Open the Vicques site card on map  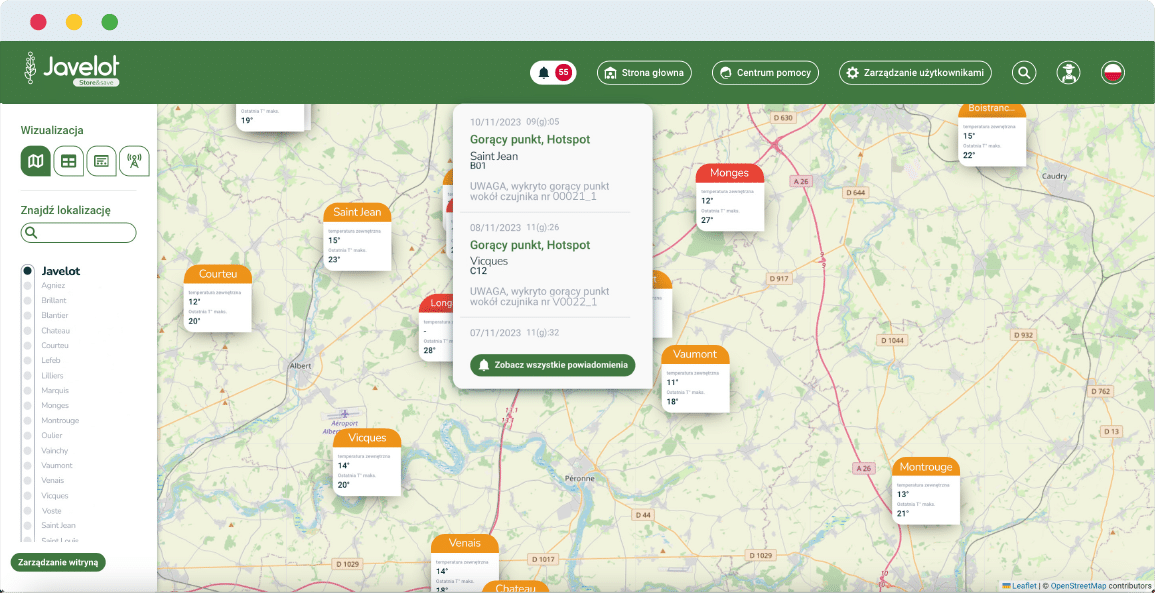pos(367,461)
